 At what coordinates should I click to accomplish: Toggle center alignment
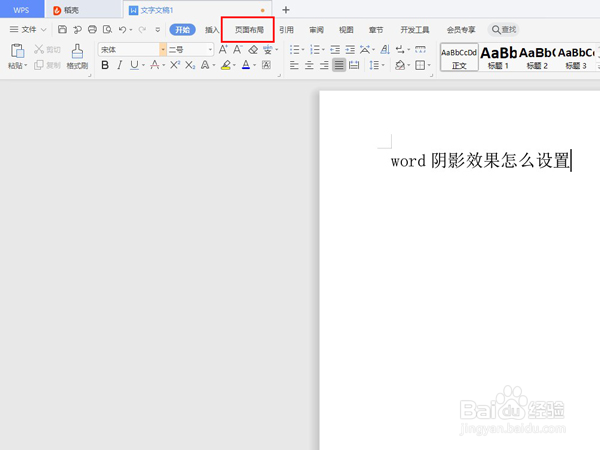[x=309, y=65]
